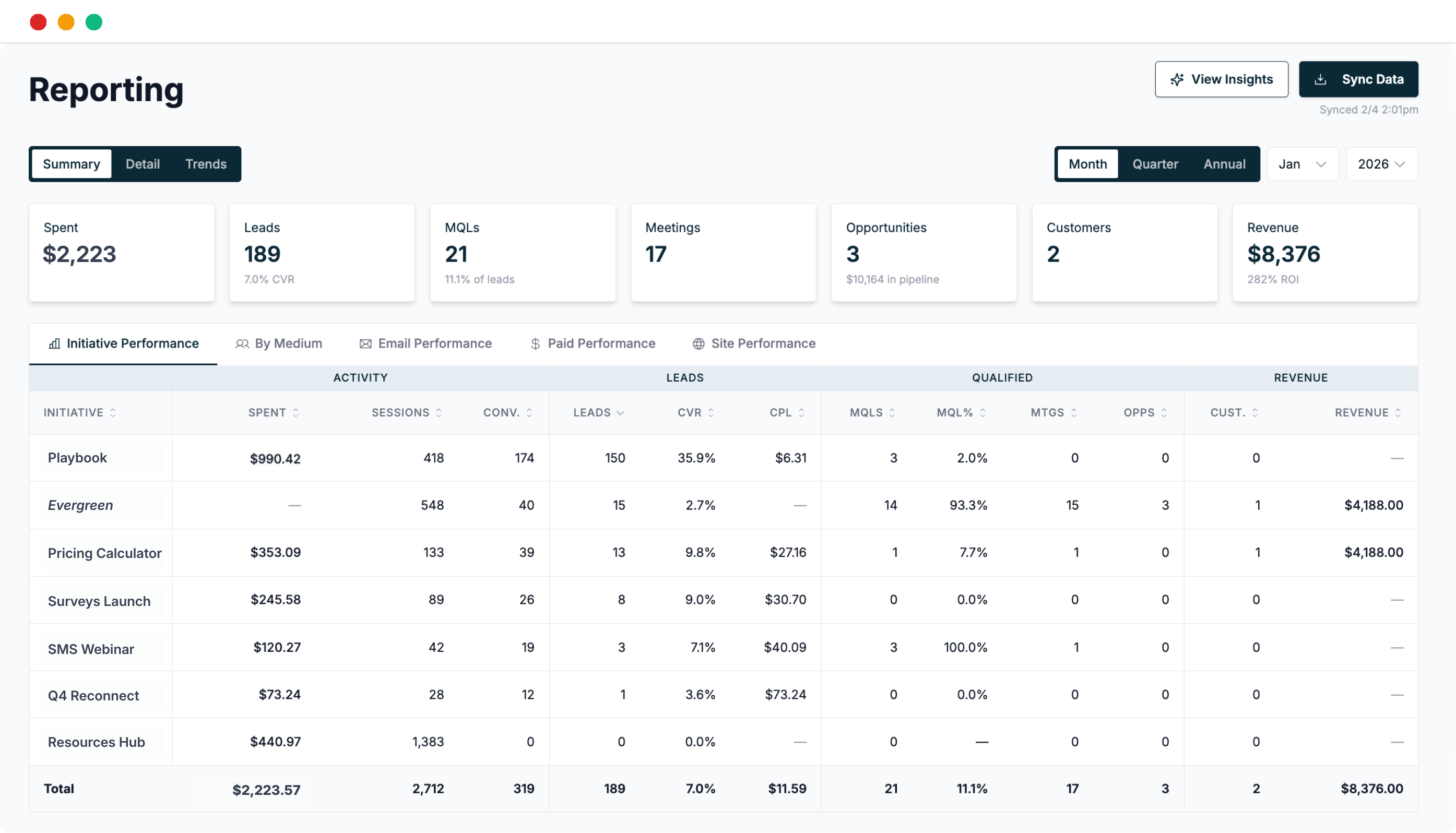Open the Pricing Calculator initiative row
1456x833 pixels.
tap(105, 553)
